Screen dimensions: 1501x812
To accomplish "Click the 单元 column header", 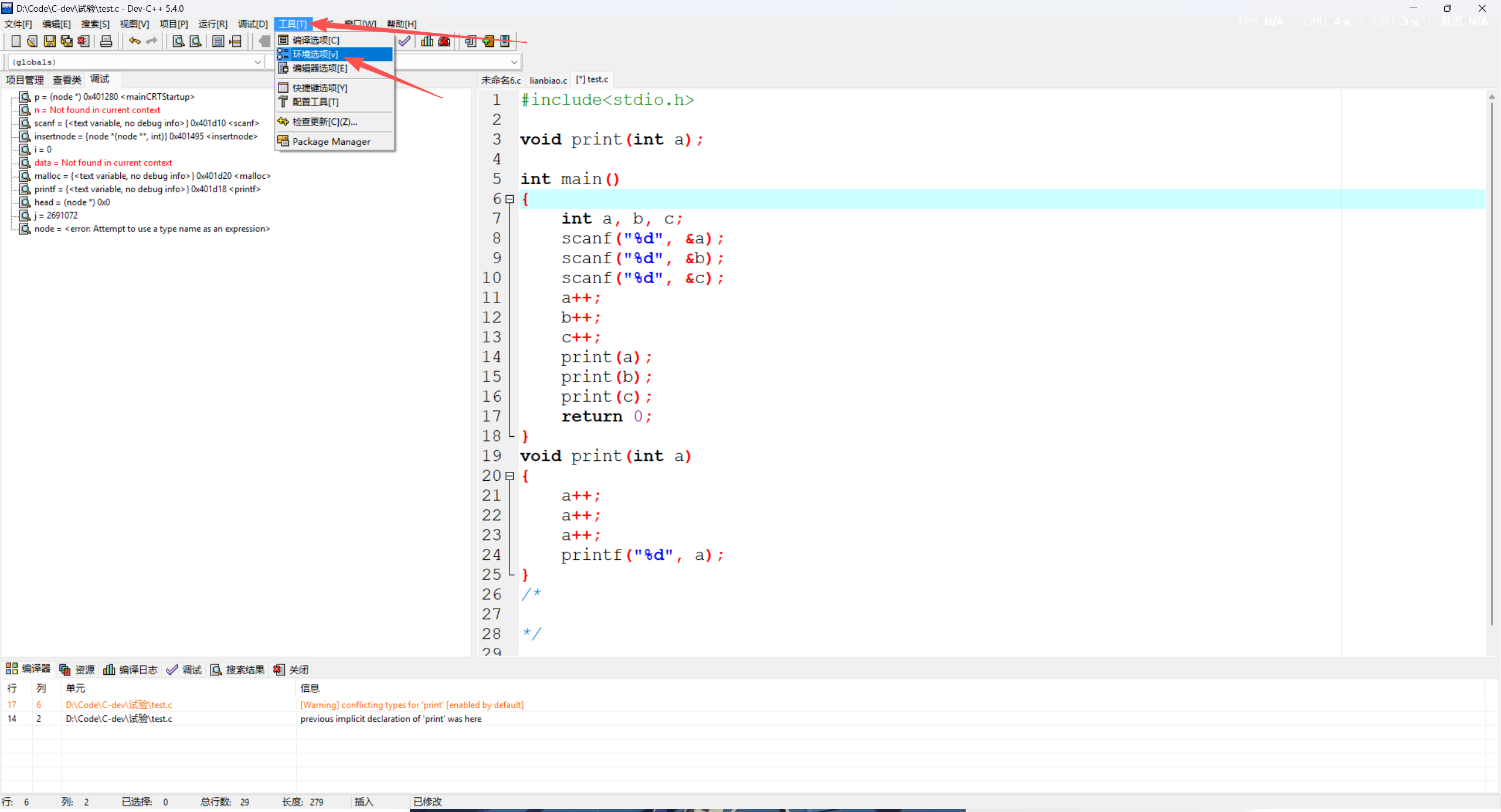I will coord(179,688).
